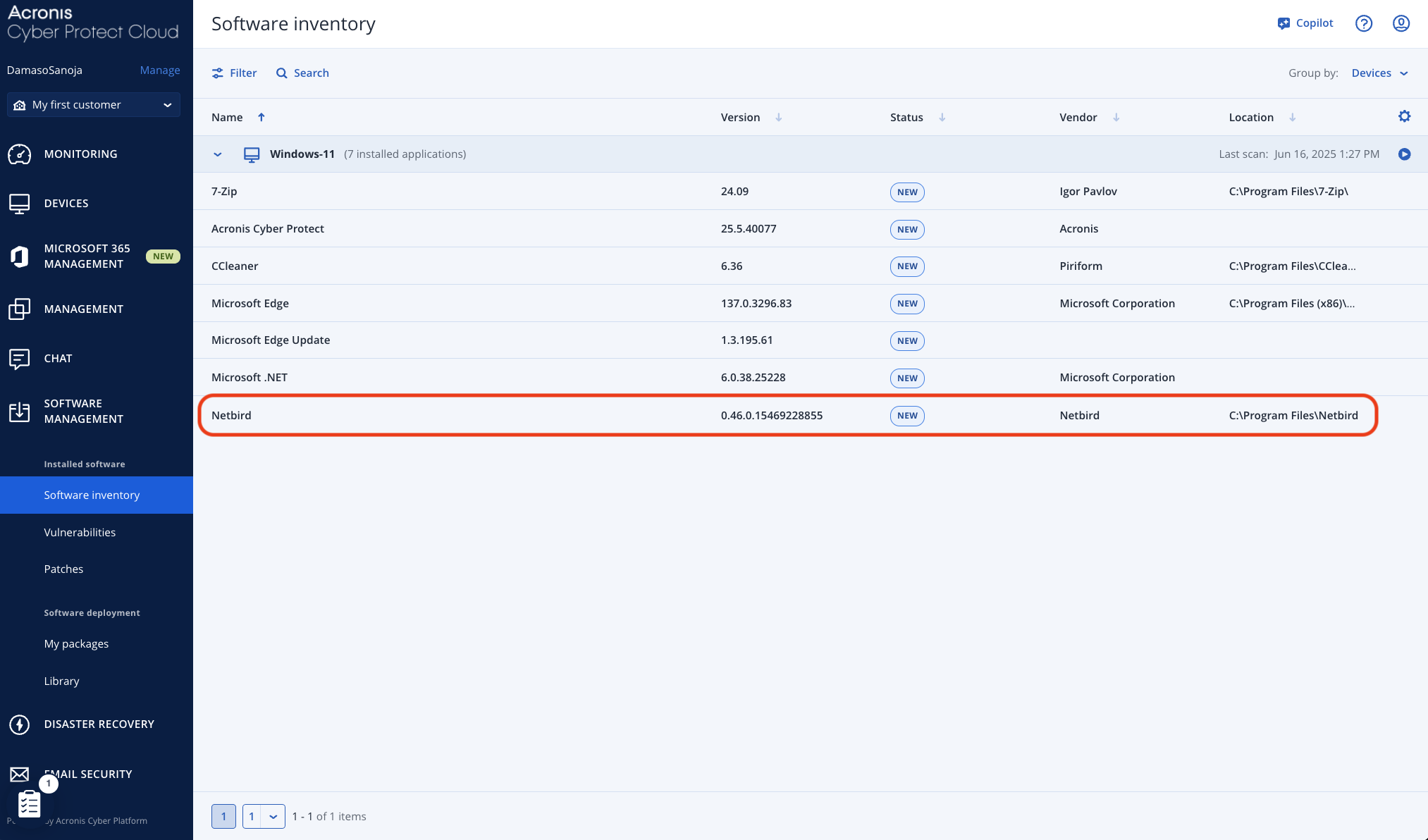The image size is (1428, 840).
Task: Click location C:\Program Files\Netbird
Action: 1293,415
